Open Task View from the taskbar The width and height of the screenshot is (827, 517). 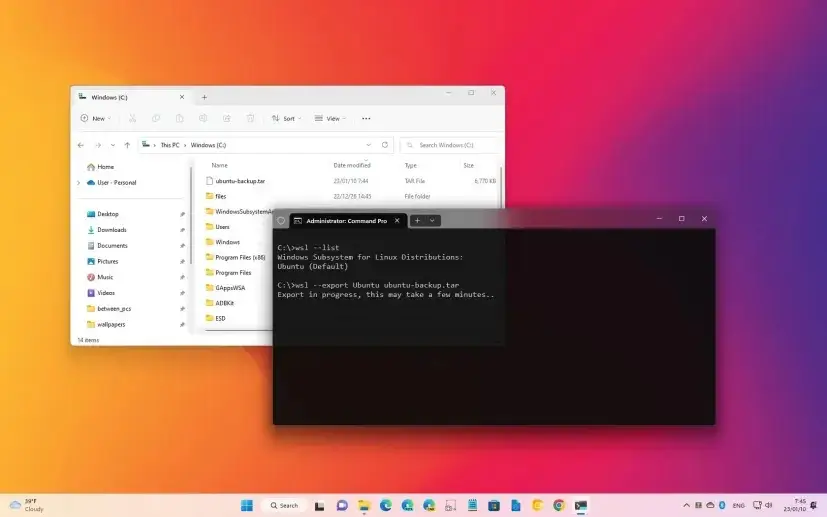coord(320,505)
